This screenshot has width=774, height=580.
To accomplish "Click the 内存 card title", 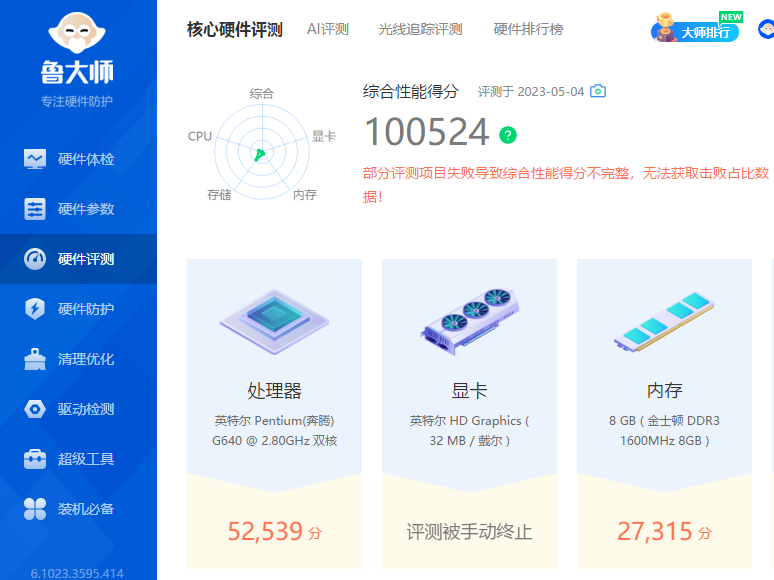I will 664,390.
